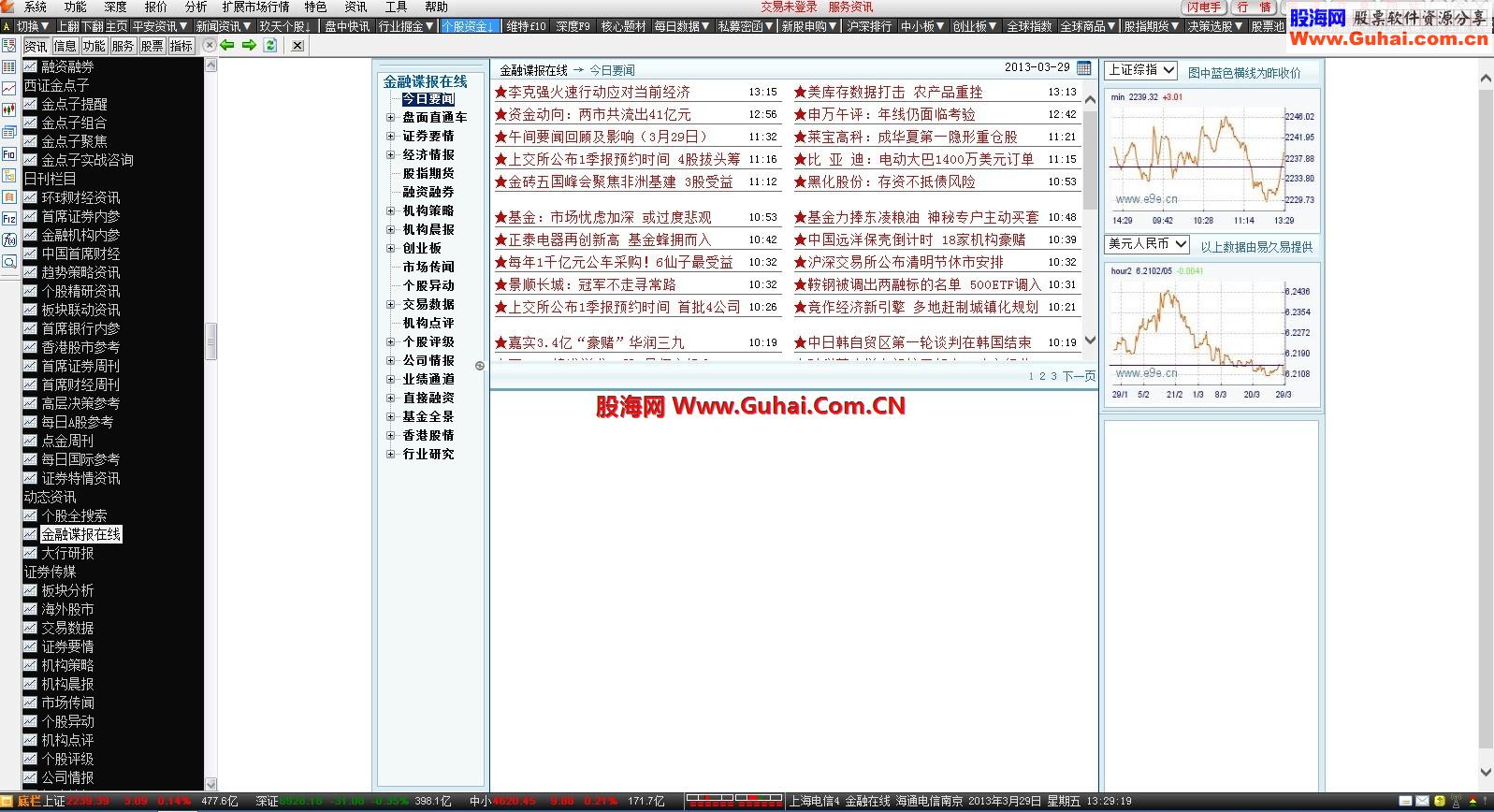
Task: Open the 功能 menu
Action: [x=76, y=7]
